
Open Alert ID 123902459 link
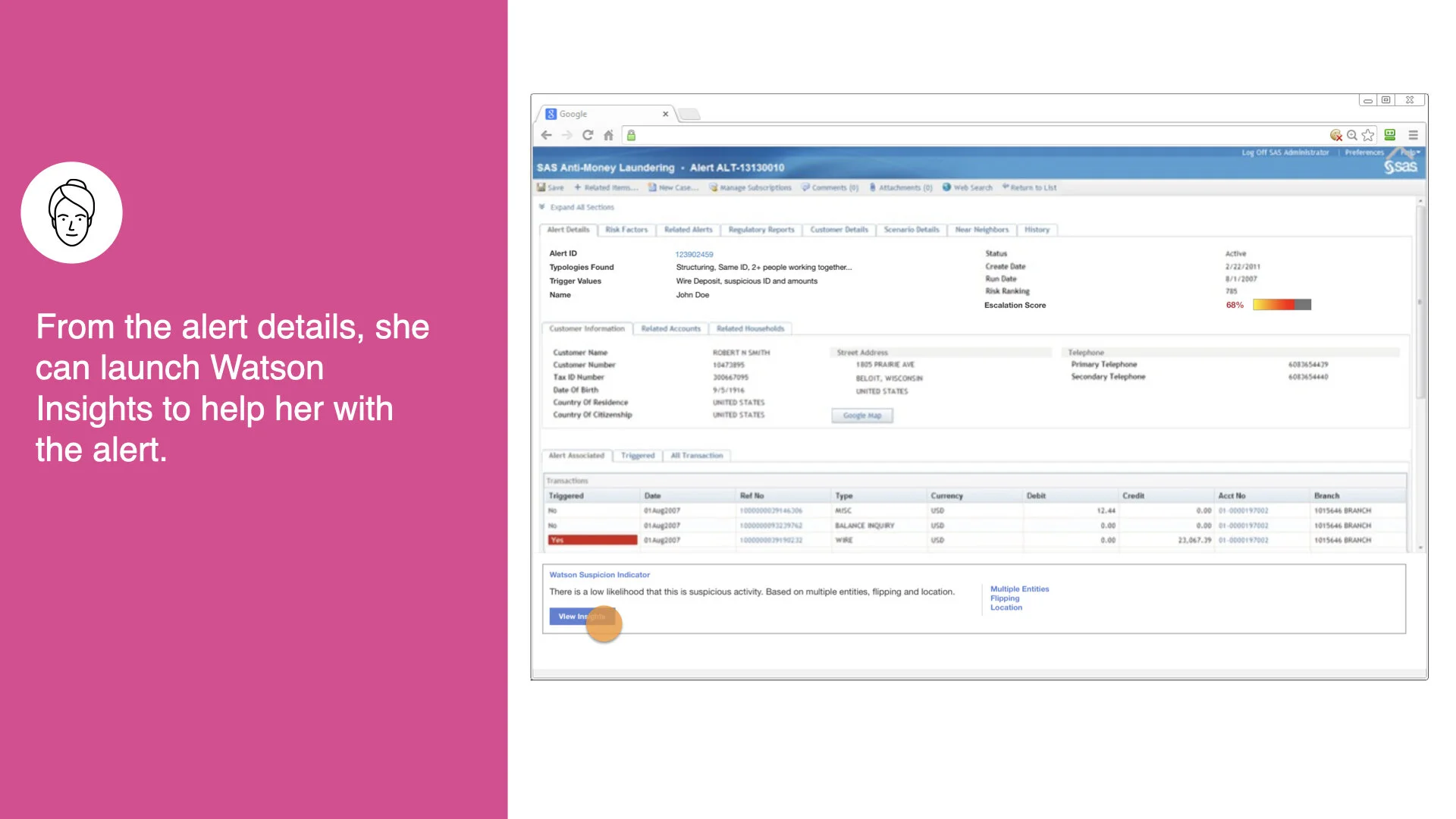694,255
